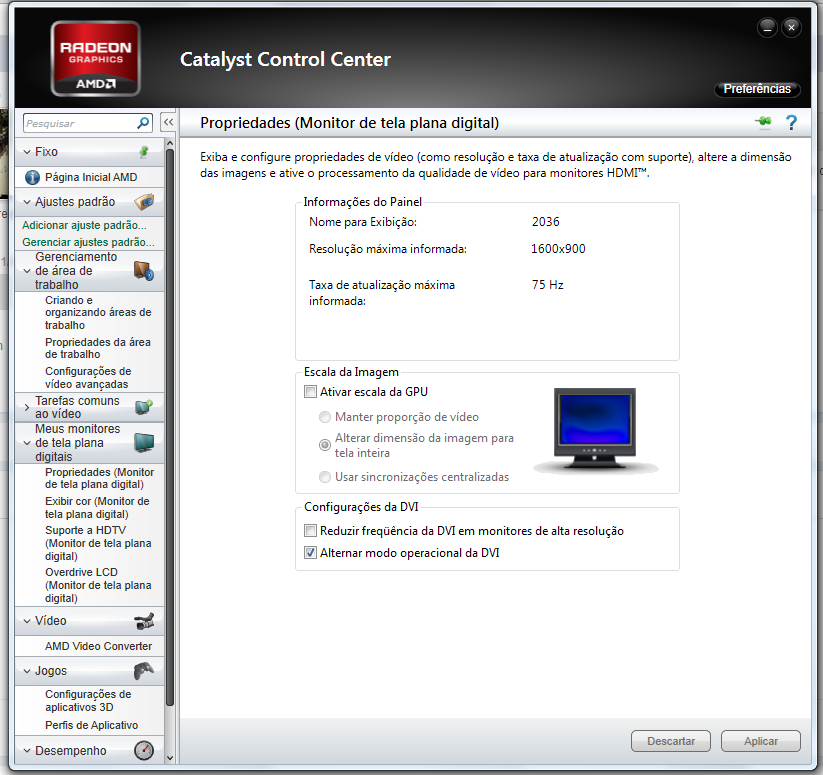Click the gamepad icon beside Jogos
This screenshot has height=775, width=823.
tap(144, 671)
